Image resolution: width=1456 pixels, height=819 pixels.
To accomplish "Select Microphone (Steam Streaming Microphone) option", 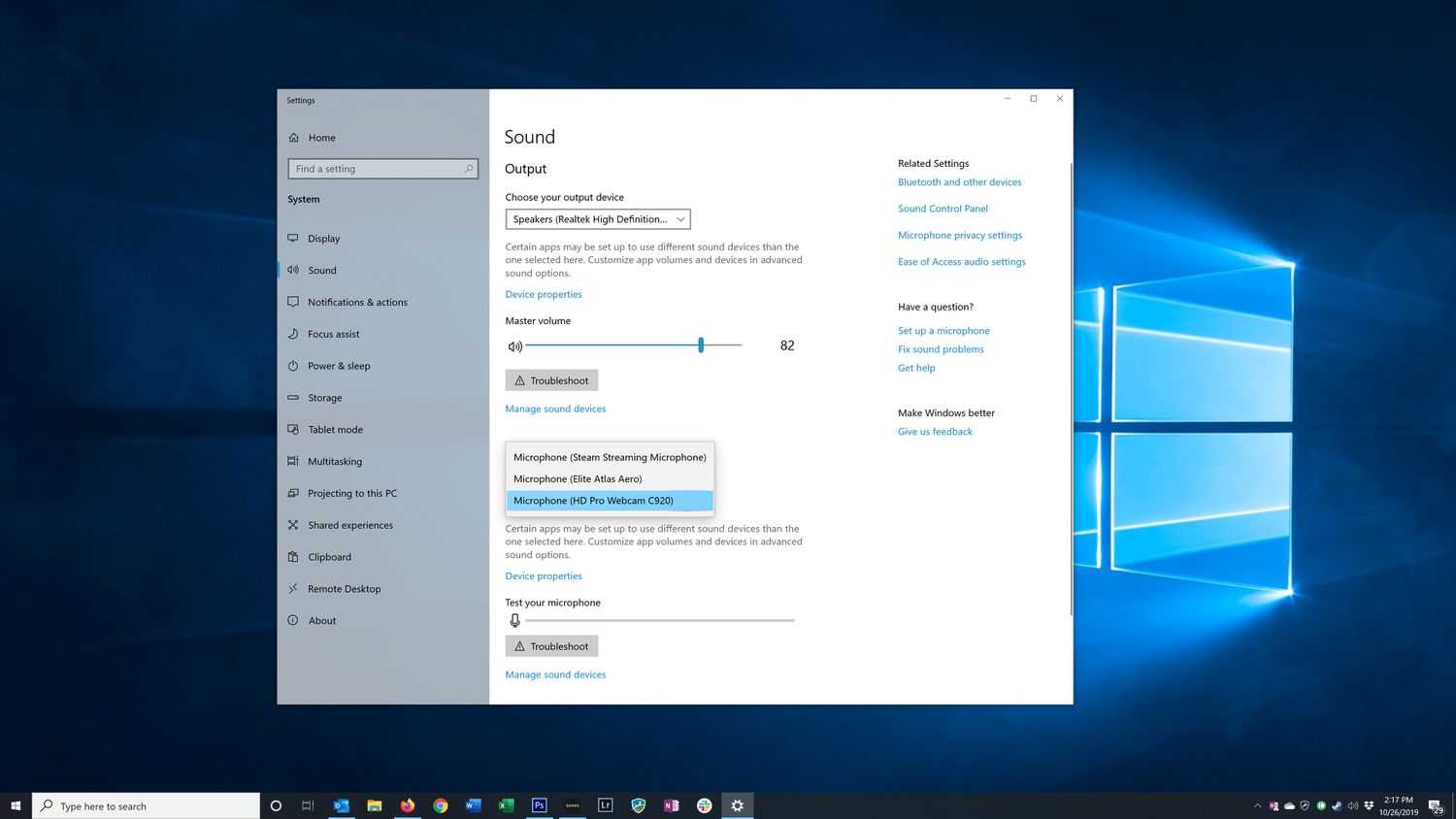I will click(x=610, y=457).
